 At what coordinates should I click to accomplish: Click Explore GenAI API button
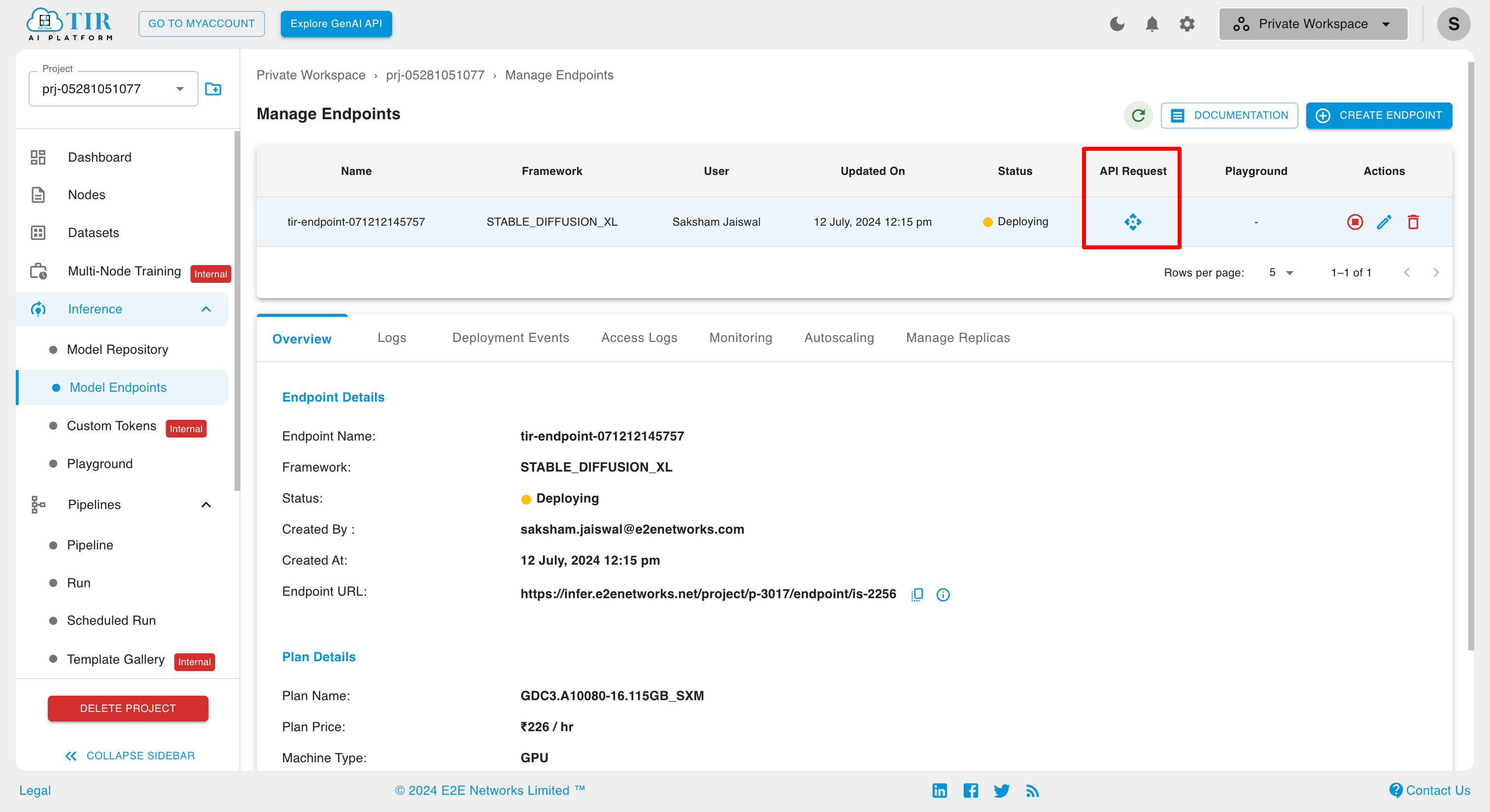point(336,24)
